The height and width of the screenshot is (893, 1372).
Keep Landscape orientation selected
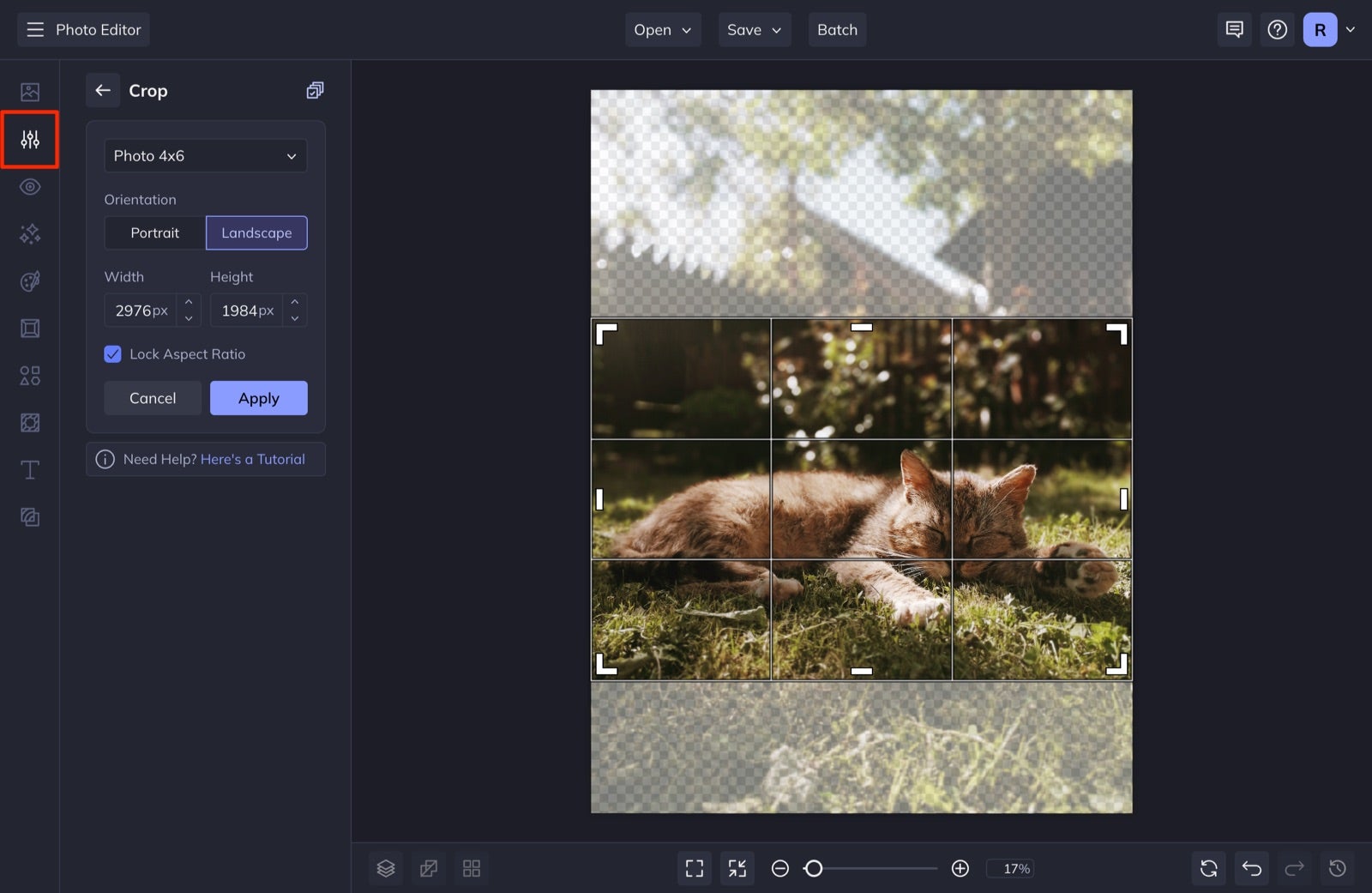tap(256, 232)
